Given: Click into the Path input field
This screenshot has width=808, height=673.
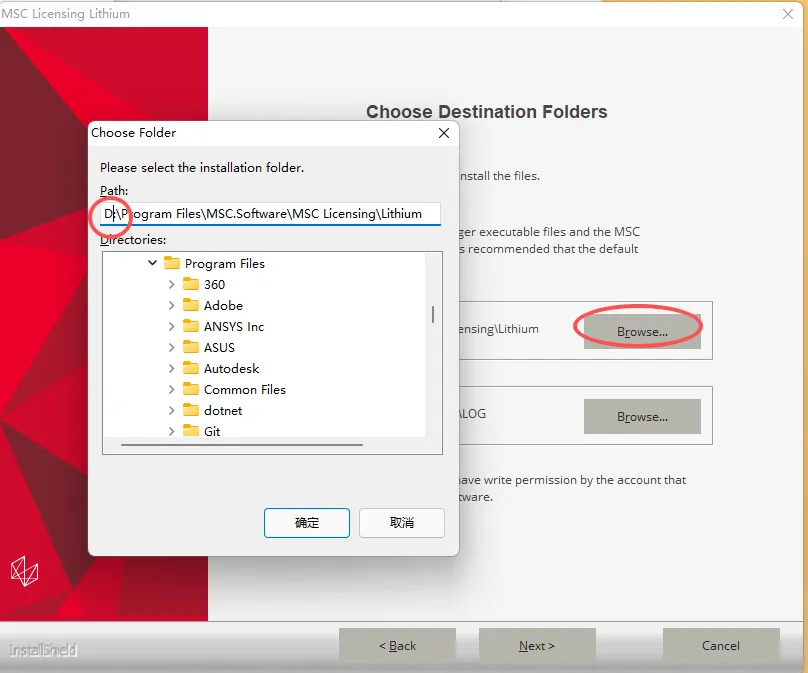Looking at the screenshot, I should [x=271, y=214].
